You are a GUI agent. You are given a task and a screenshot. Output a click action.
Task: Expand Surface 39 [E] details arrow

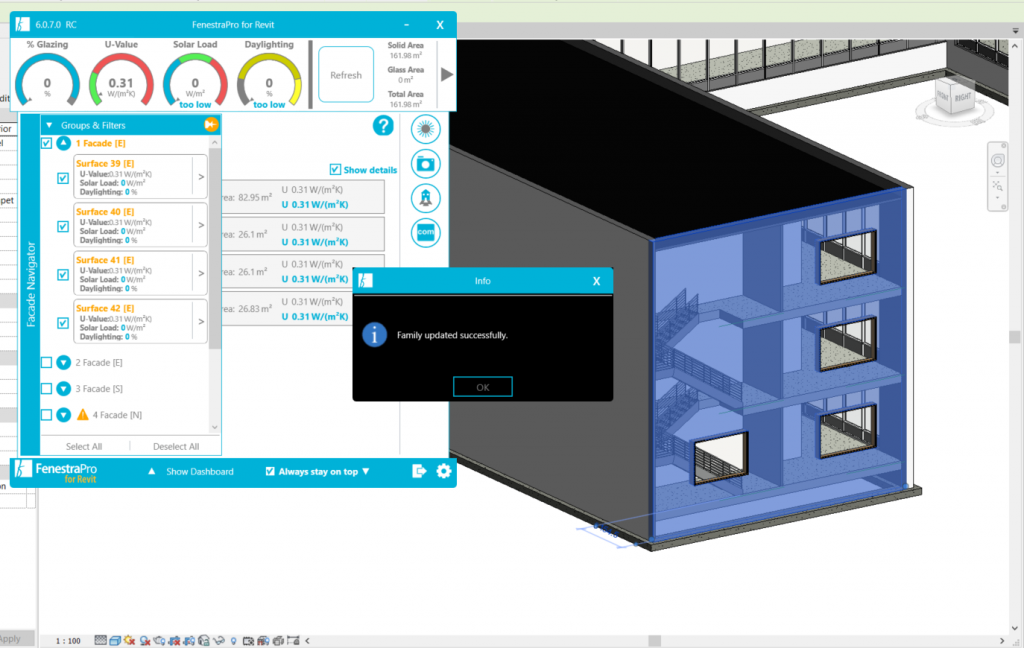pos(201,176)
